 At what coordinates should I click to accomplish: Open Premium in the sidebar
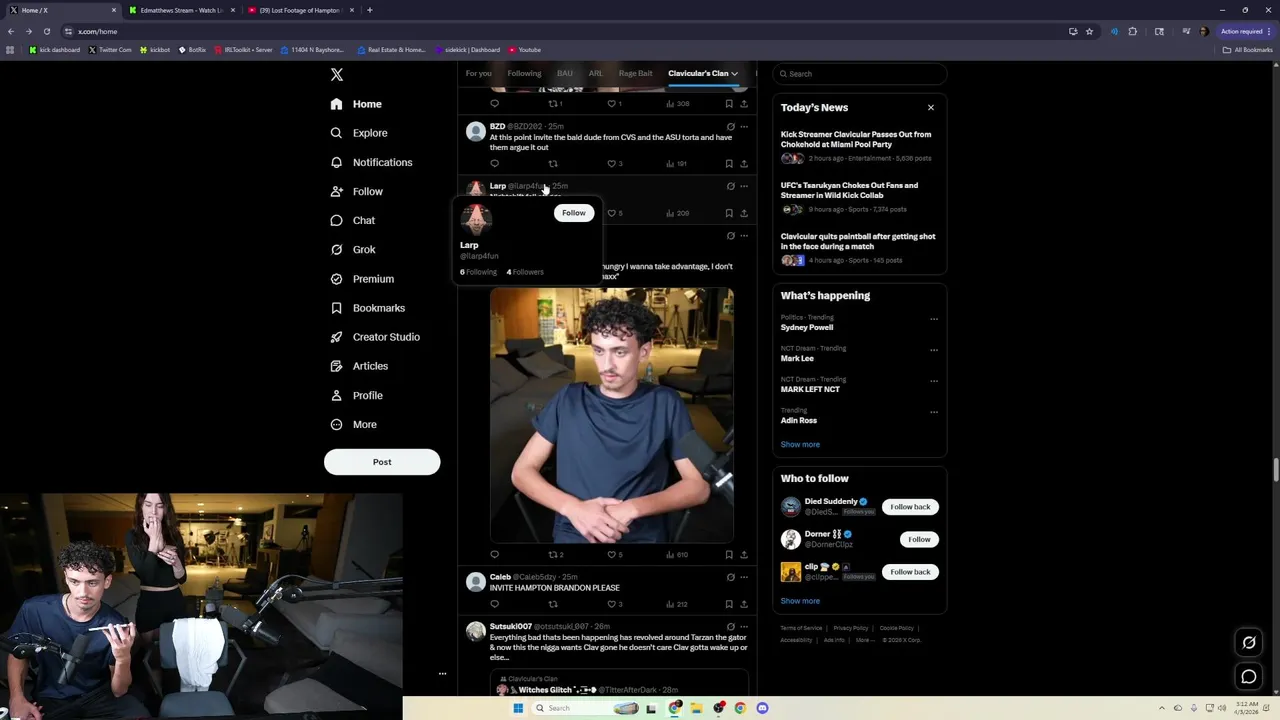[x=361, y=279]
